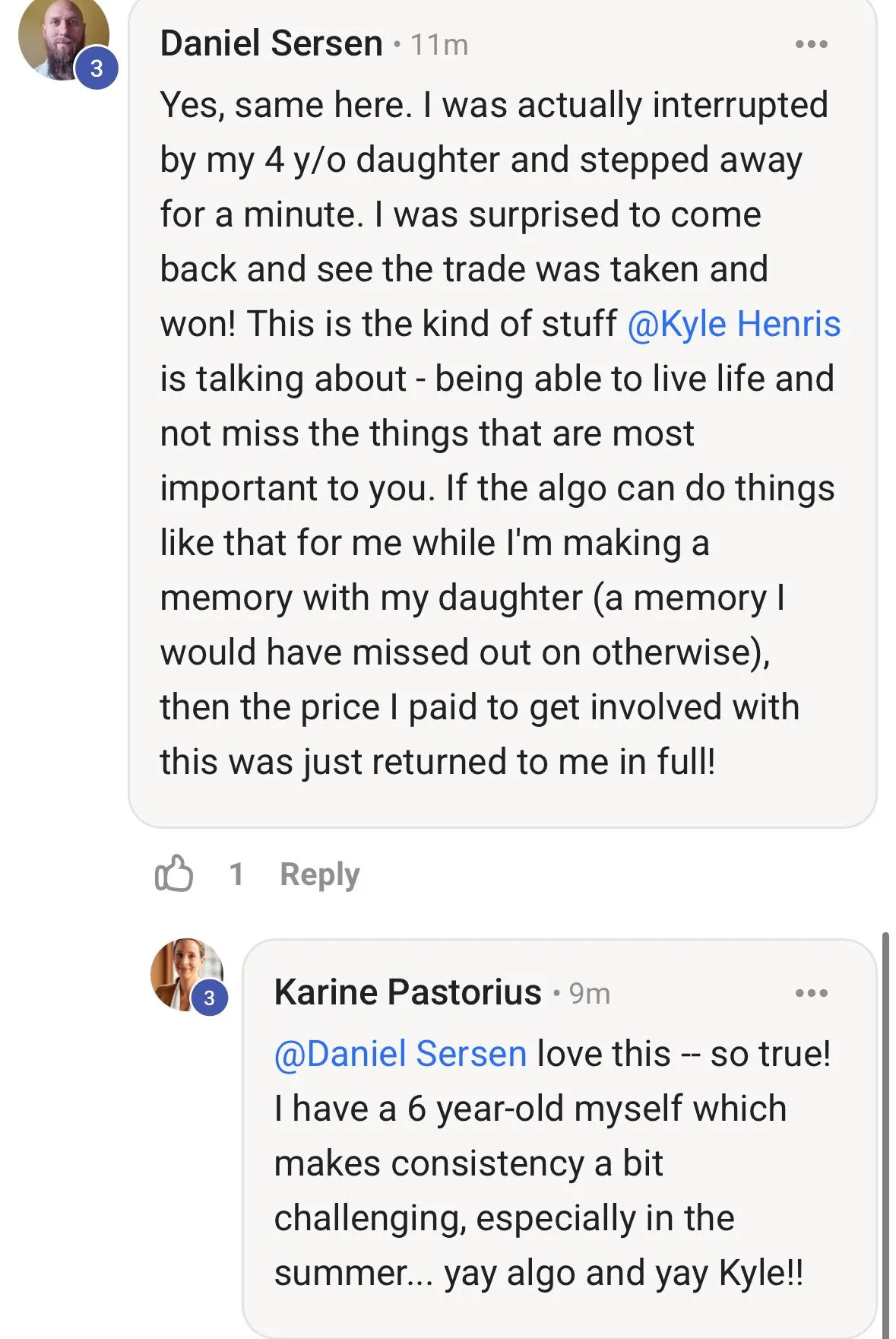Click the level 3 badge on Daniel's avatar
This screenshot has height=1339, width=896.
point(97,68)
